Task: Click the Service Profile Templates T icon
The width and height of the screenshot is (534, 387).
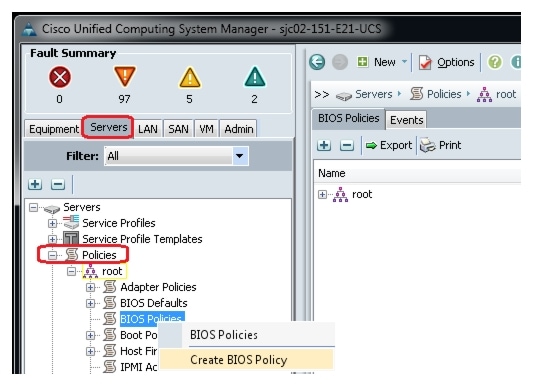Action: (x=71, y=238)
